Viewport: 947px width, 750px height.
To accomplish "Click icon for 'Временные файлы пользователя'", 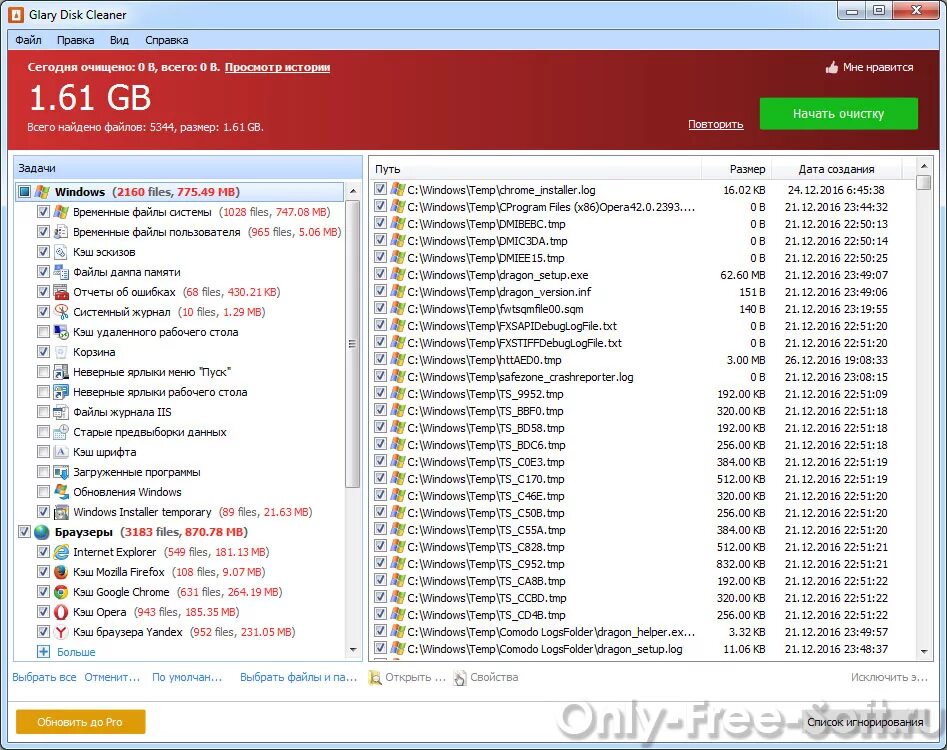I will 61,232.
